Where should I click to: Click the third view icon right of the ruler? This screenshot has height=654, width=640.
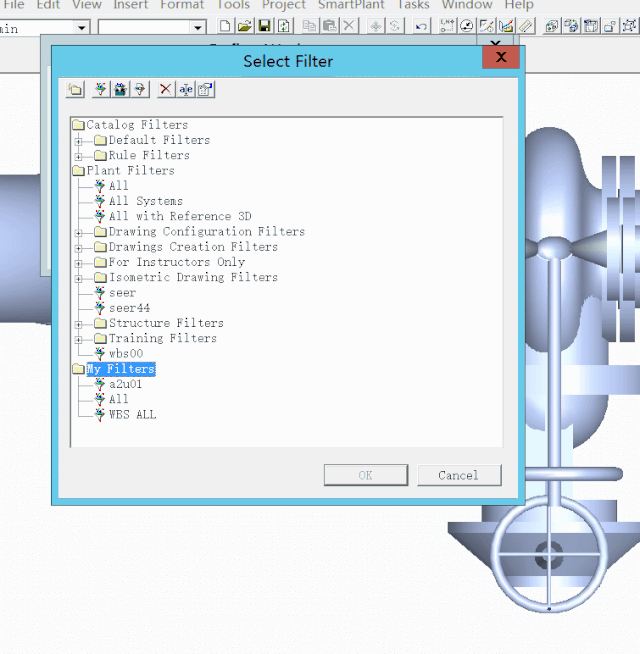(x=591, y=26)
